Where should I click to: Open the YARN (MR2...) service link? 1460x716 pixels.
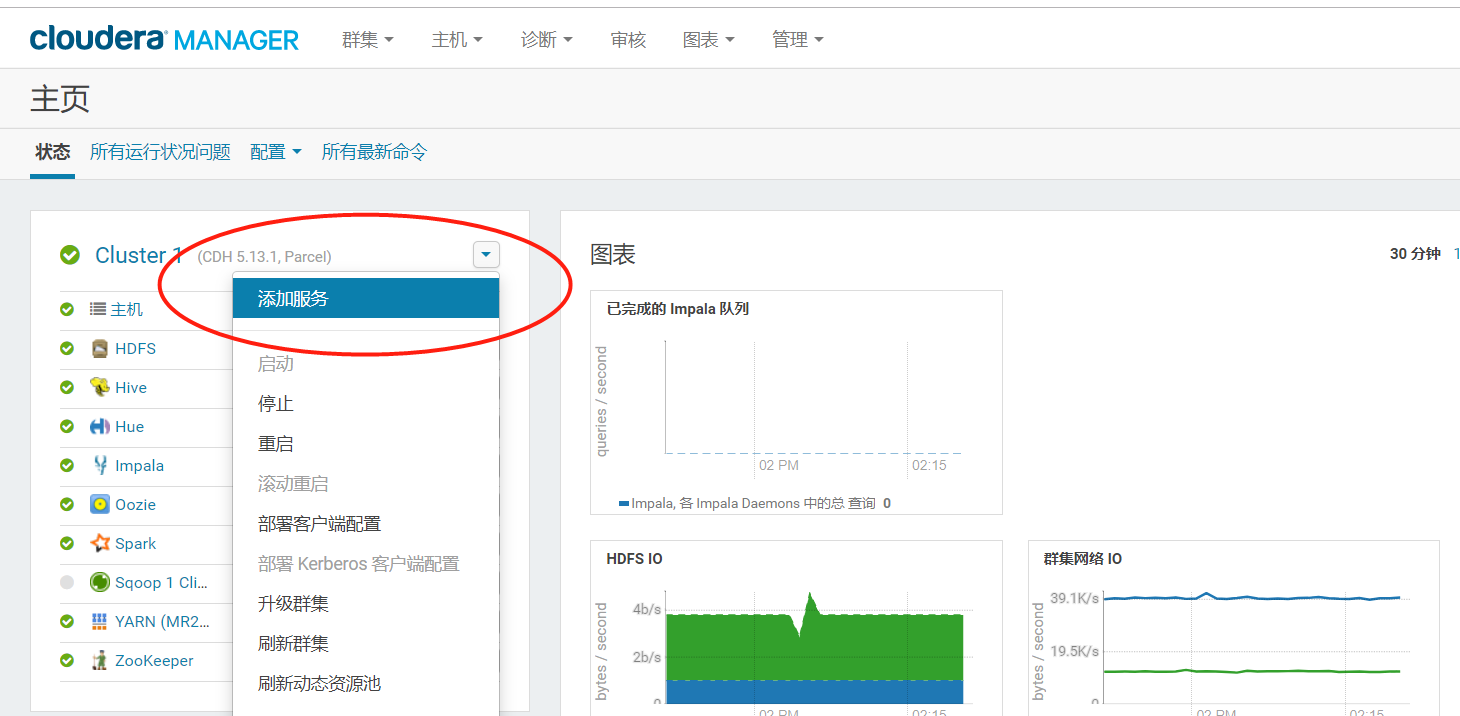tap(163, 622)
